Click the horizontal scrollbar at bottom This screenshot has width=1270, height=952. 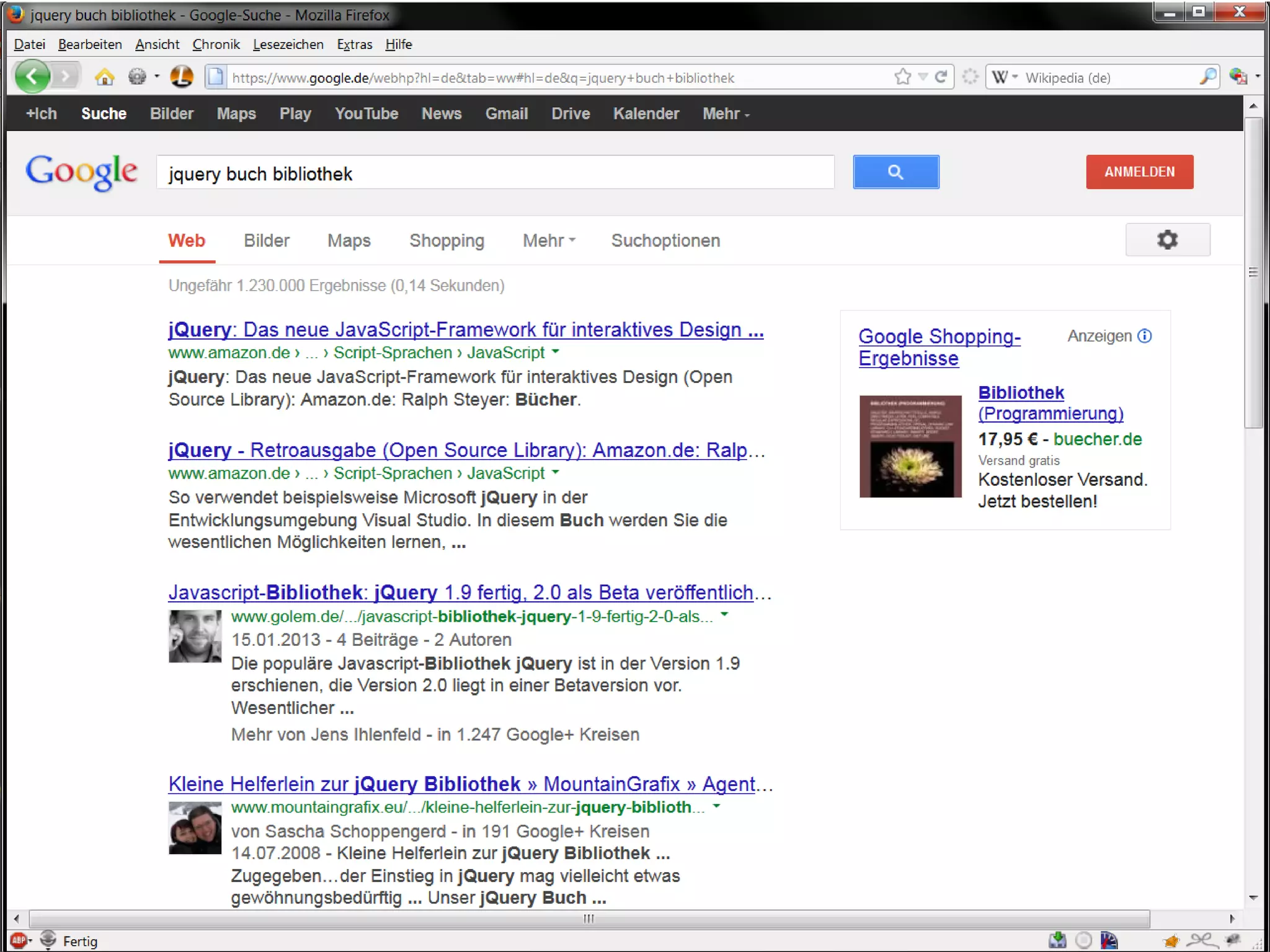588,919
